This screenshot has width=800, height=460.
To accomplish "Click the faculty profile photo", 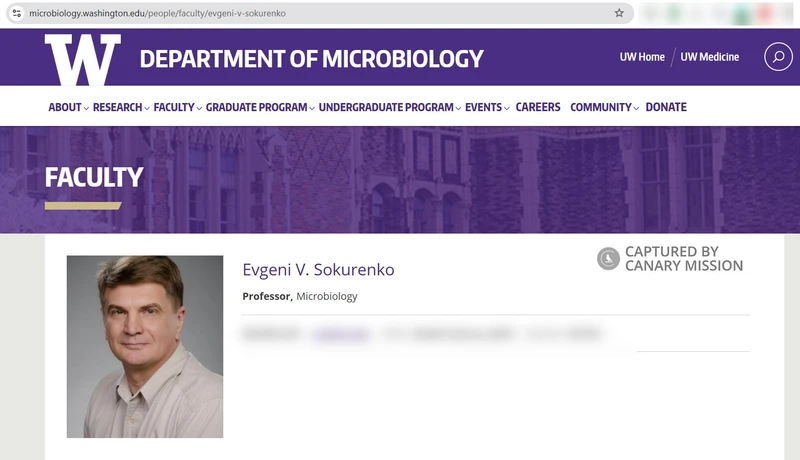I will coord(145,347).
